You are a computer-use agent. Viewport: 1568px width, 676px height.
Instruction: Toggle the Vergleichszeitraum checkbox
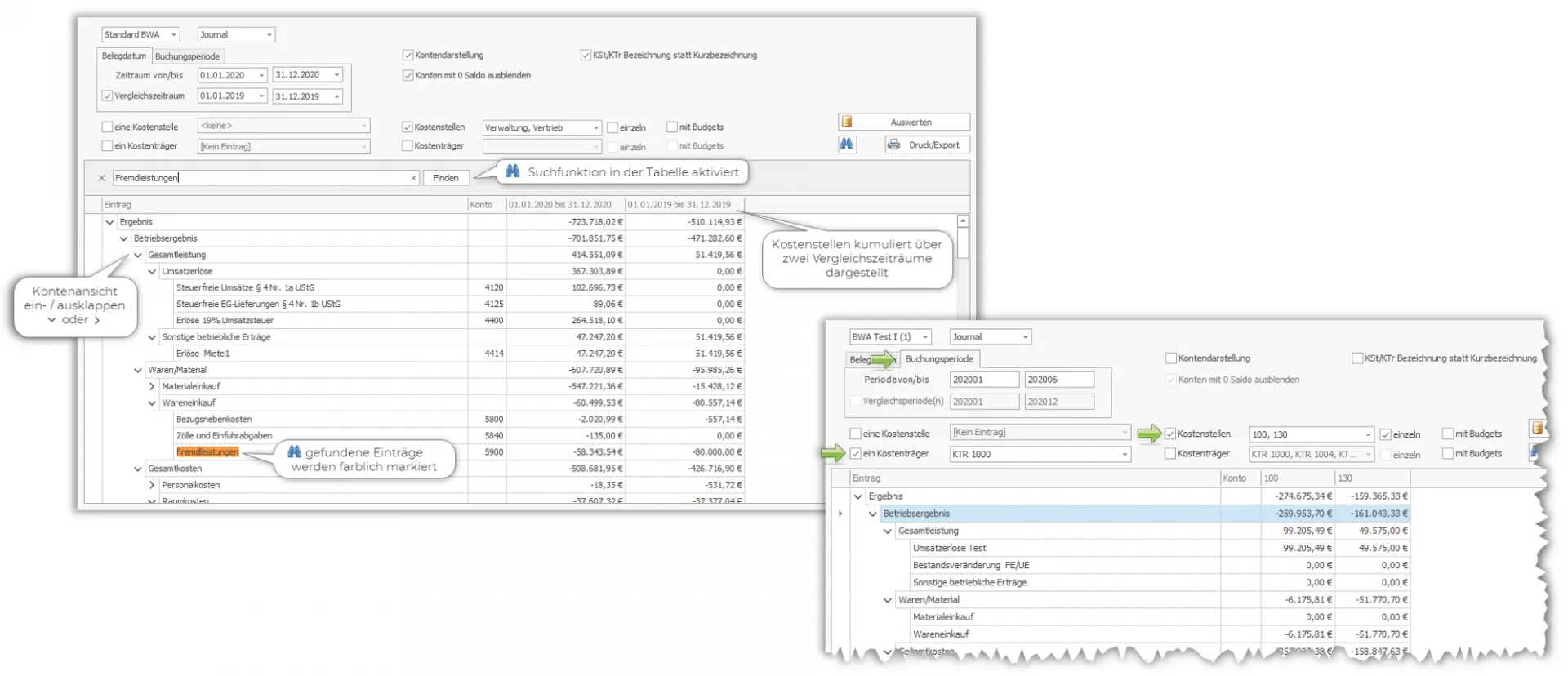pos(107,96)
